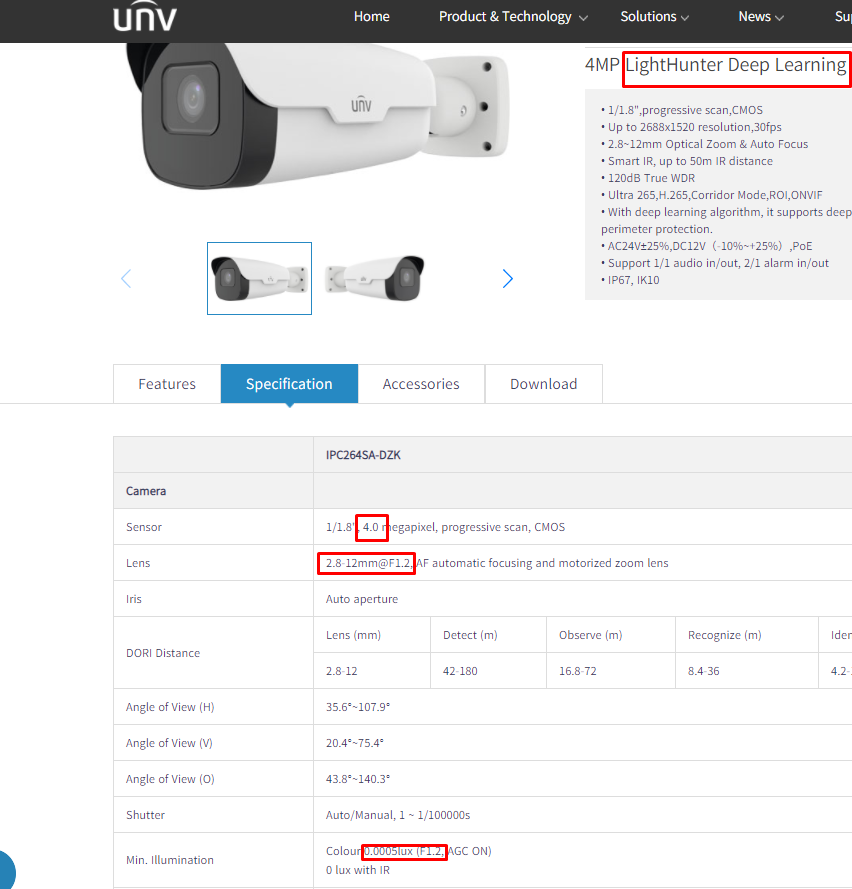Select second camera thumbnail image

(375, 278)
